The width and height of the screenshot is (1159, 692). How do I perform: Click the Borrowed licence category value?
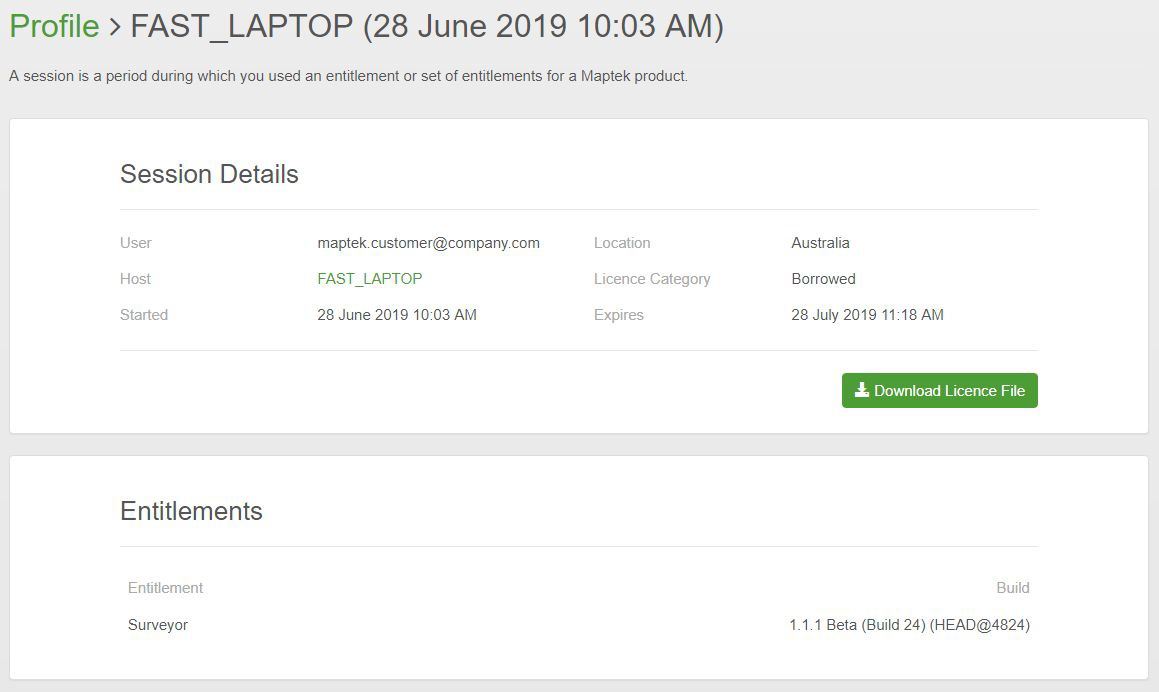click(x=823, y=279)
